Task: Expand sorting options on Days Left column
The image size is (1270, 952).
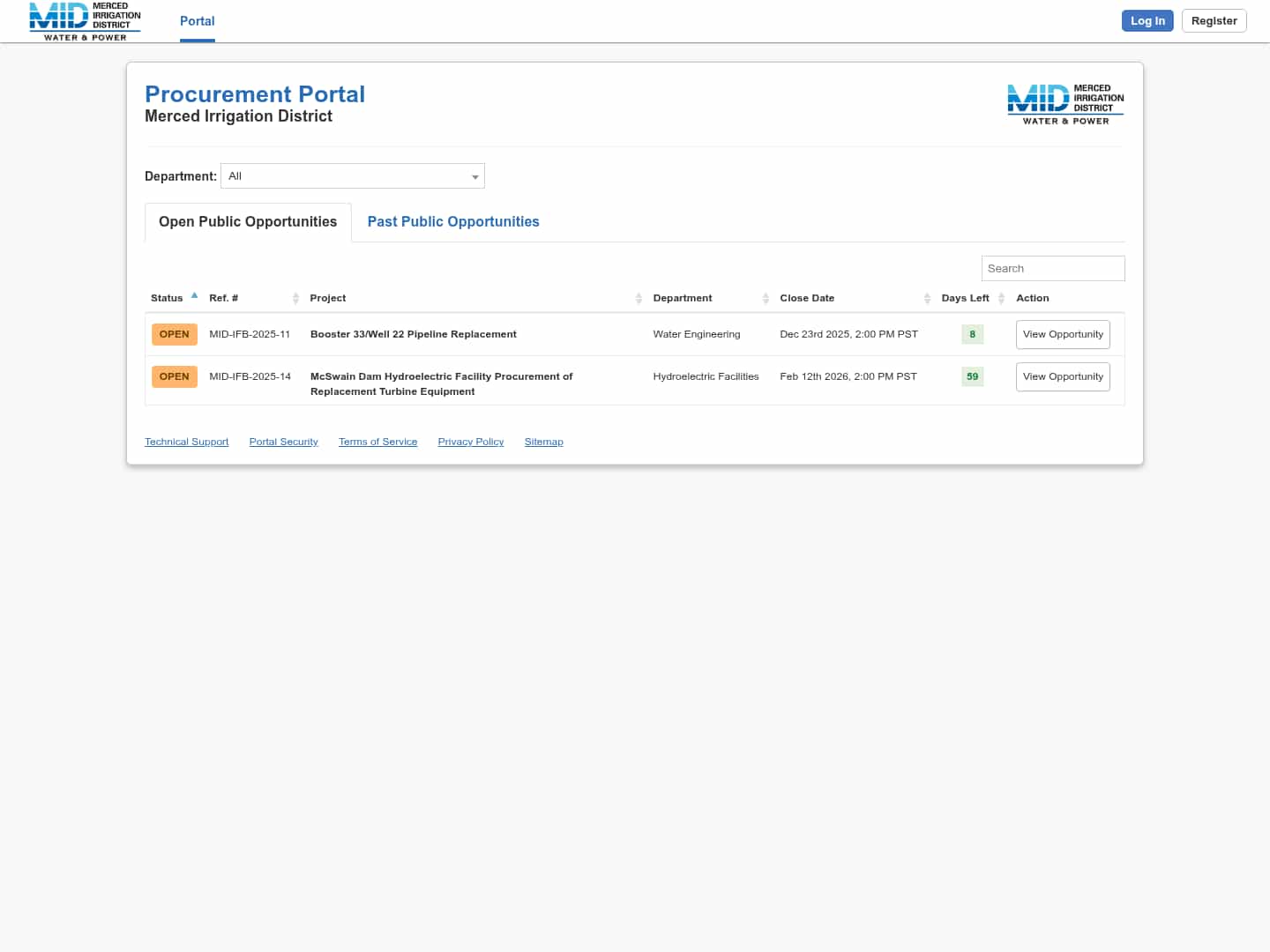Action: pos(1001,298)
